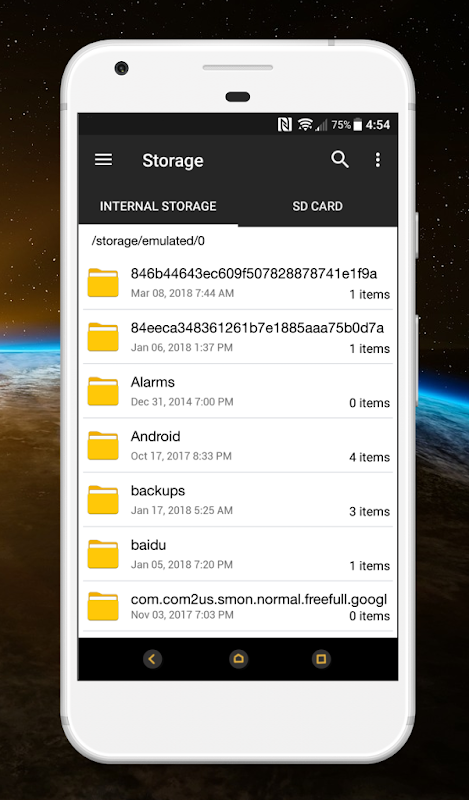Screen dimensions: 469x800
Task: Tap the 4:54 clock in status bar
Action: [378, 124]
